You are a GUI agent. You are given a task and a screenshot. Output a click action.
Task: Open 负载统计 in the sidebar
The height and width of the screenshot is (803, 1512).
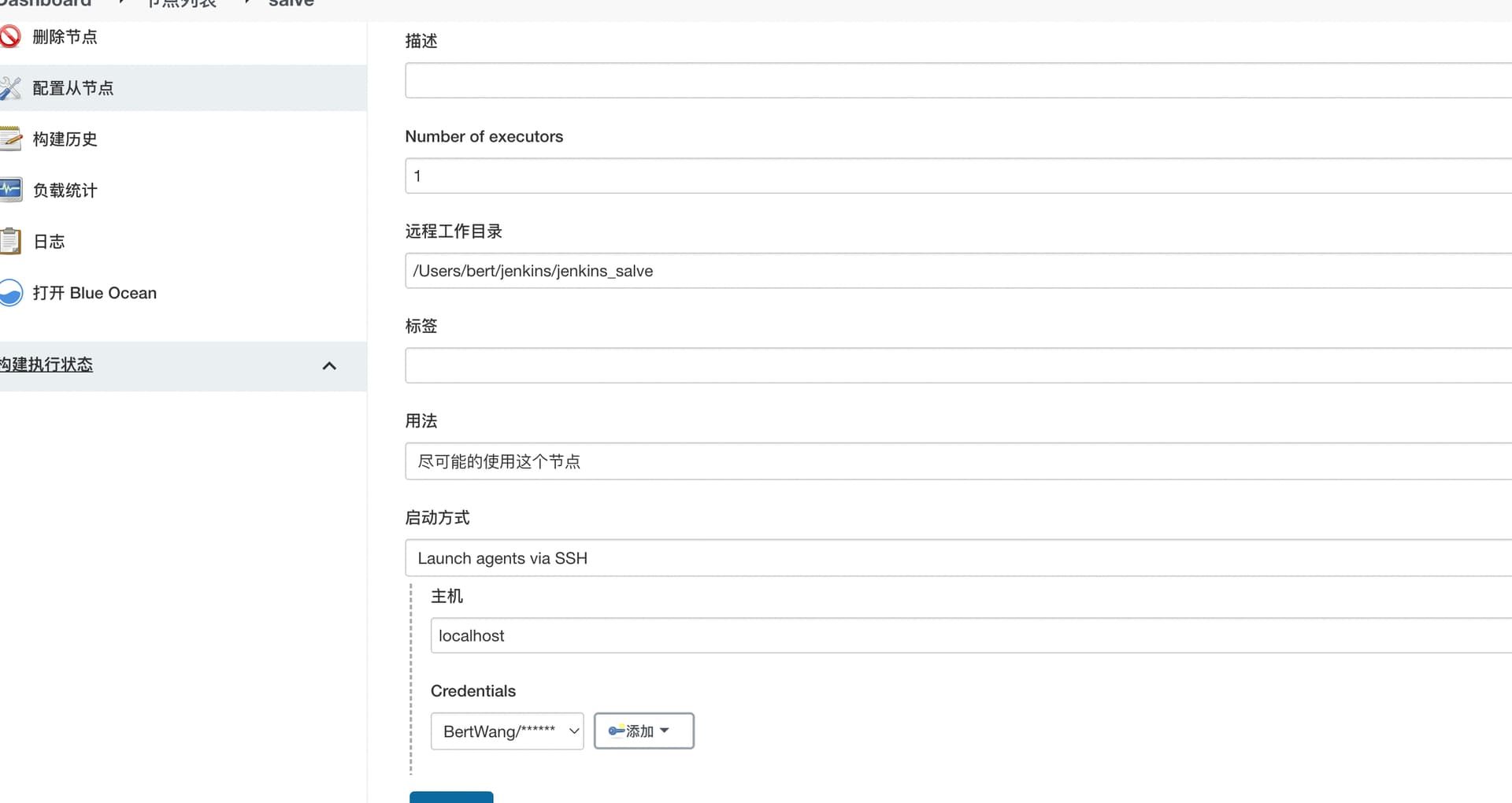coord(65,191)
